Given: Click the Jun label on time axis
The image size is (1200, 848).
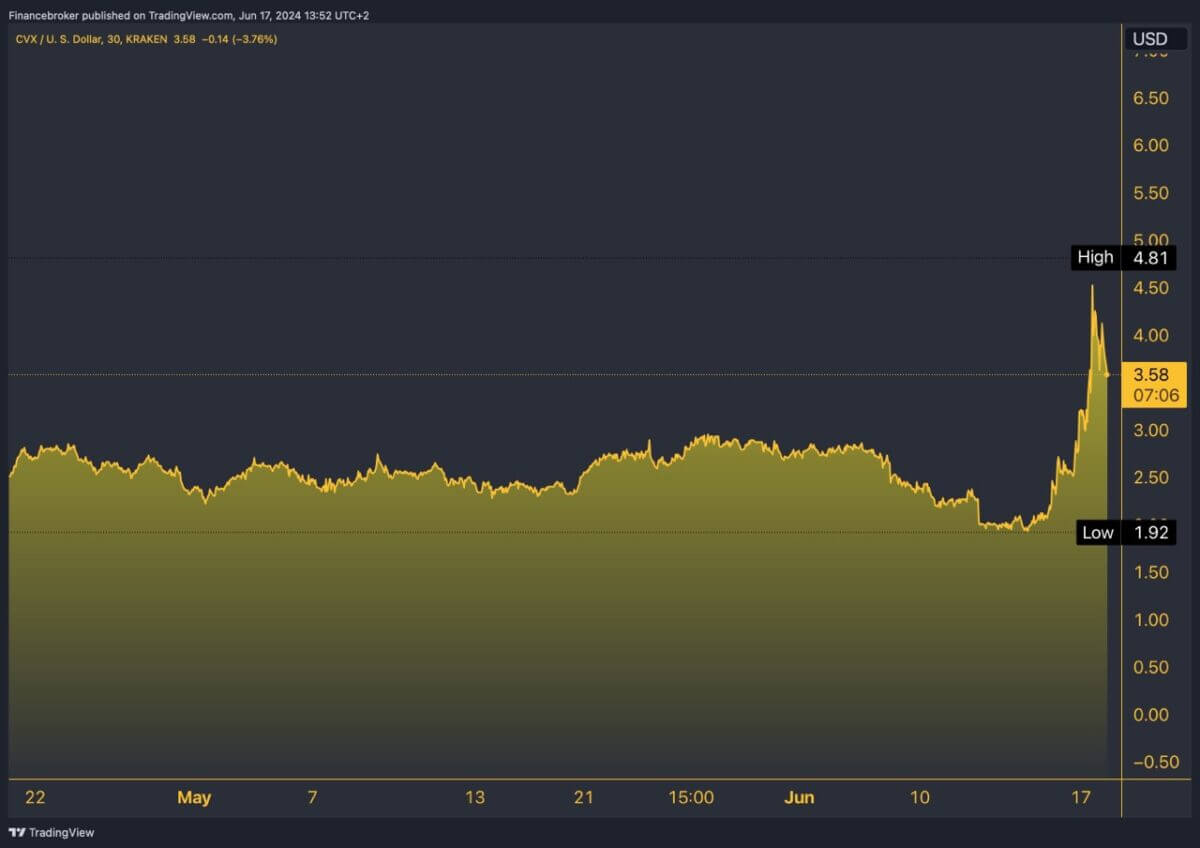Looking at the screenshot, I should [x=799, y=797].
